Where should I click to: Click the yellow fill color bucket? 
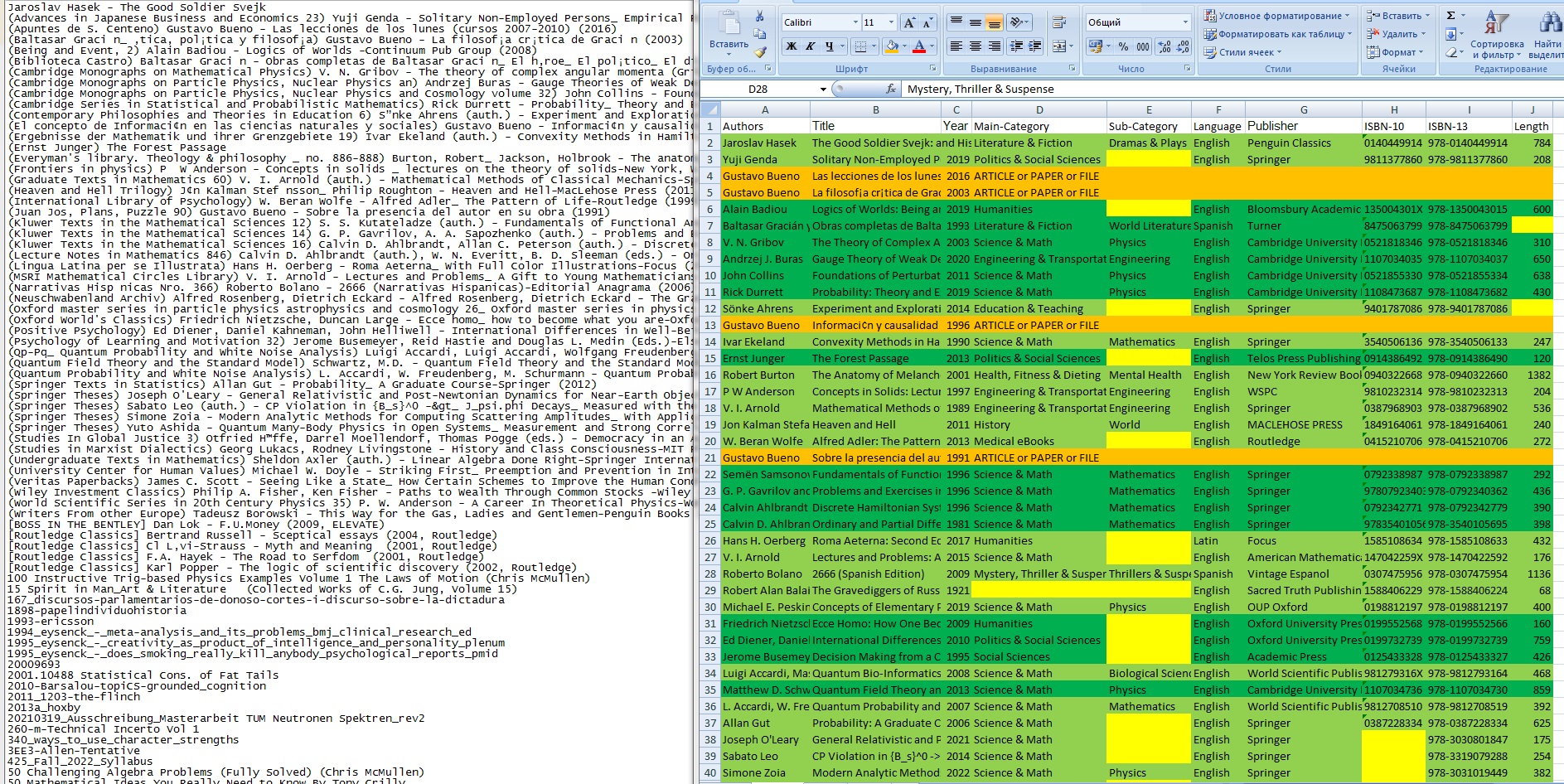[x=891, y=46]
